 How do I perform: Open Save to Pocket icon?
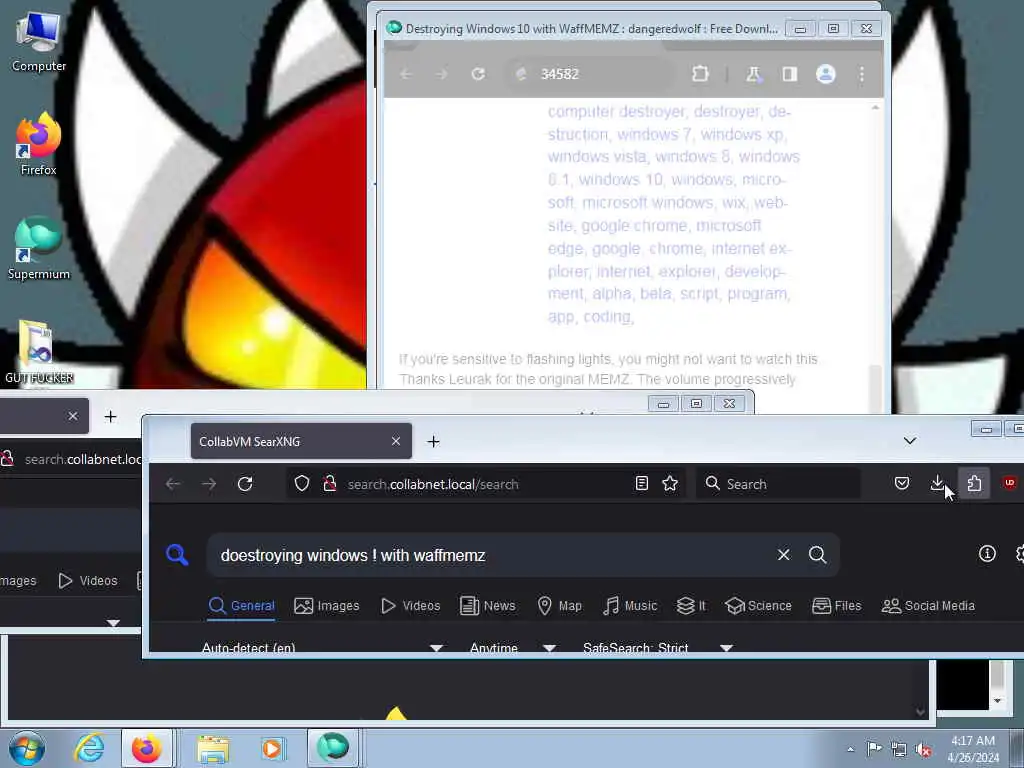point(902,483)
